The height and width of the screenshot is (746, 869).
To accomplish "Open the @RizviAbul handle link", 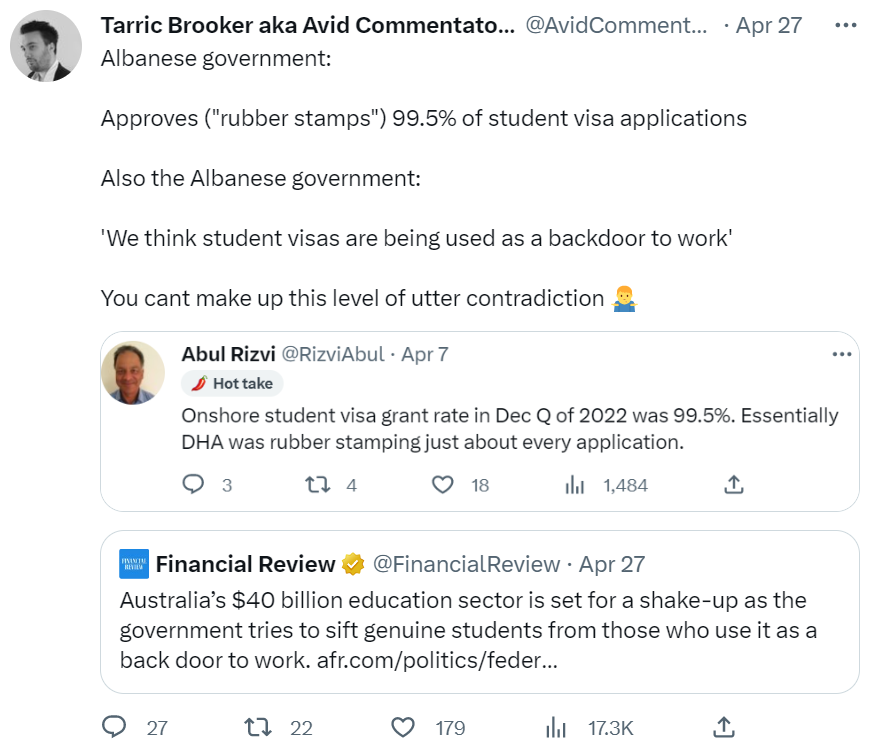I will [334, 355].
